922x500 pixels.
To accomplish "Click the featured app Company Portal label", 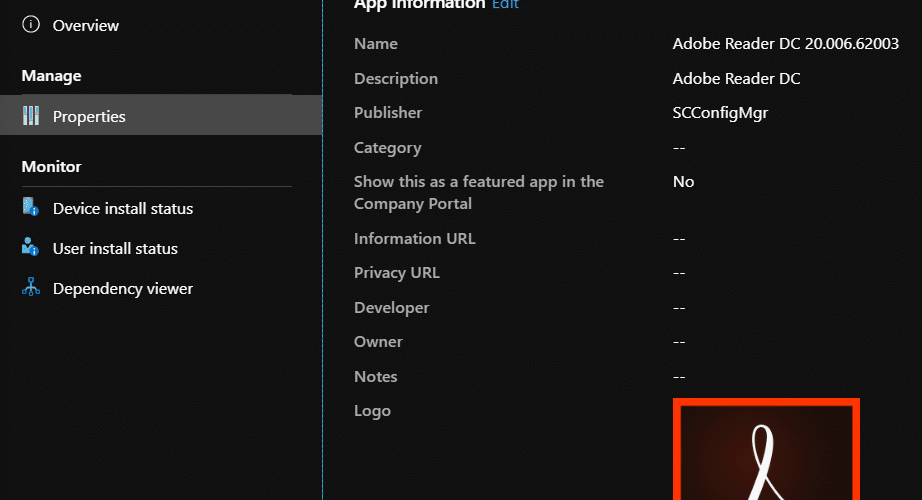I will pyautogui.click(x=479, y=192).
